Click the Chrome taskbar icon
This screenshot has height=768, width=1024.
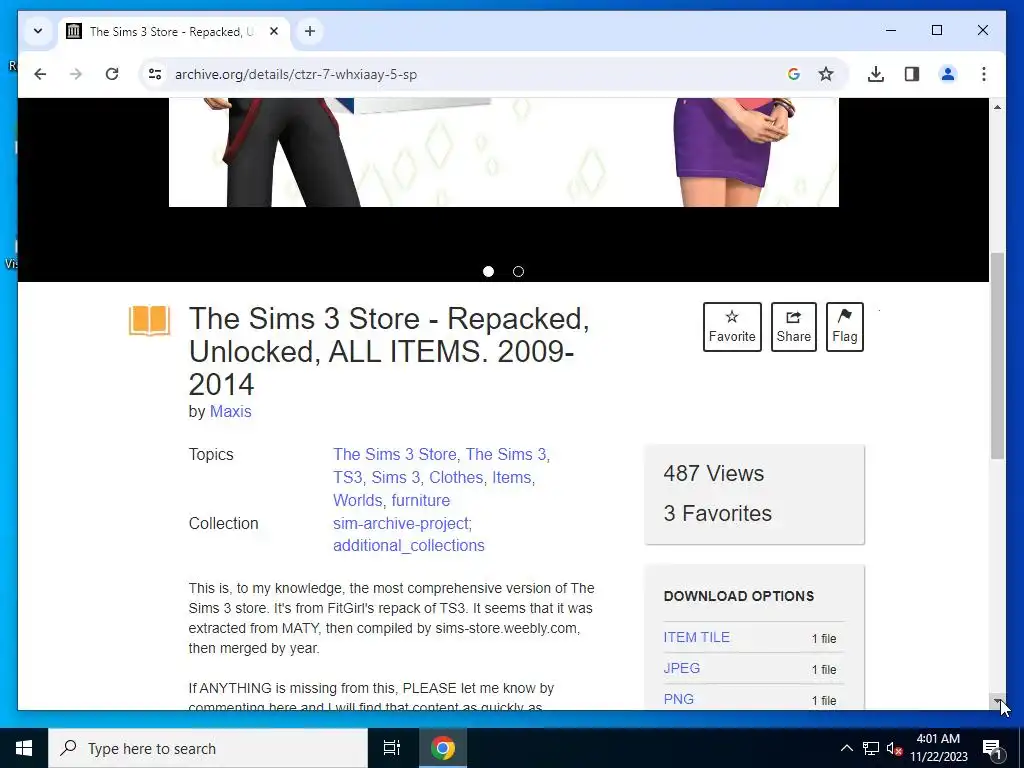(442, 748)
